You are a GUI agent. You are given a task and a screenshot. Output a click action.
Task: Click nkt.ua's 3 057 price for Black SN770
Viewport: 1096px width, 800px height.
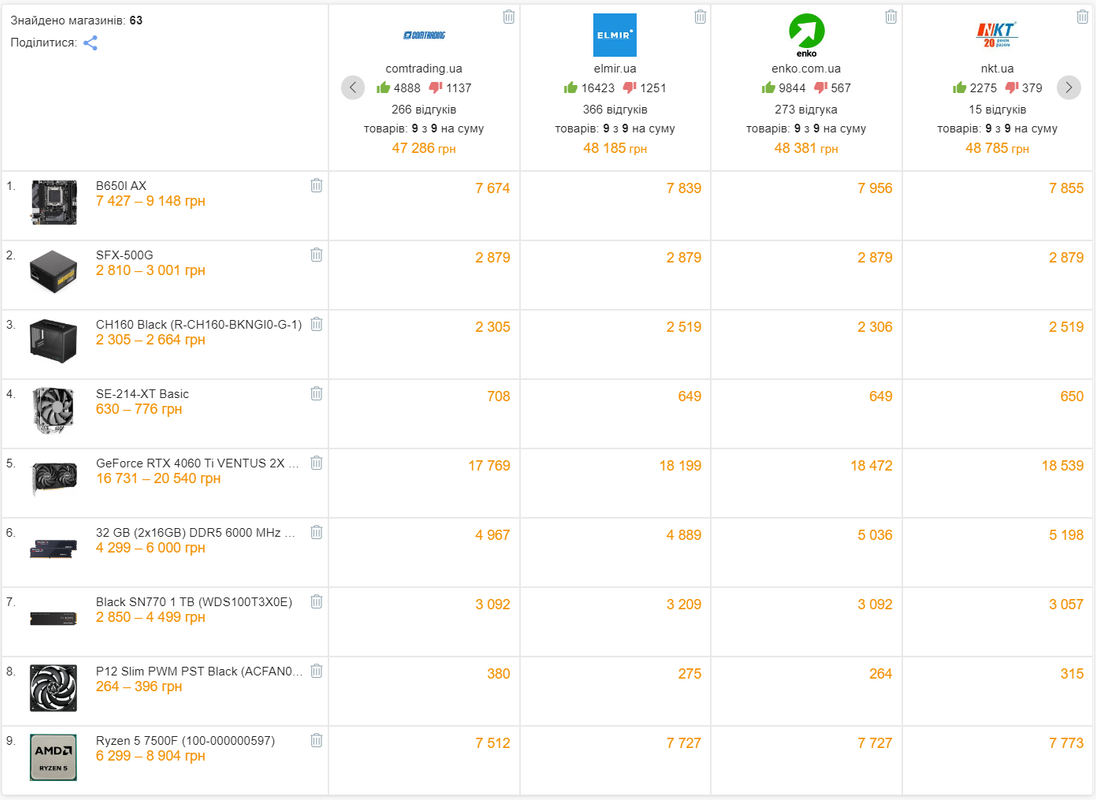pyautogui.click(x=1066, y=604)
